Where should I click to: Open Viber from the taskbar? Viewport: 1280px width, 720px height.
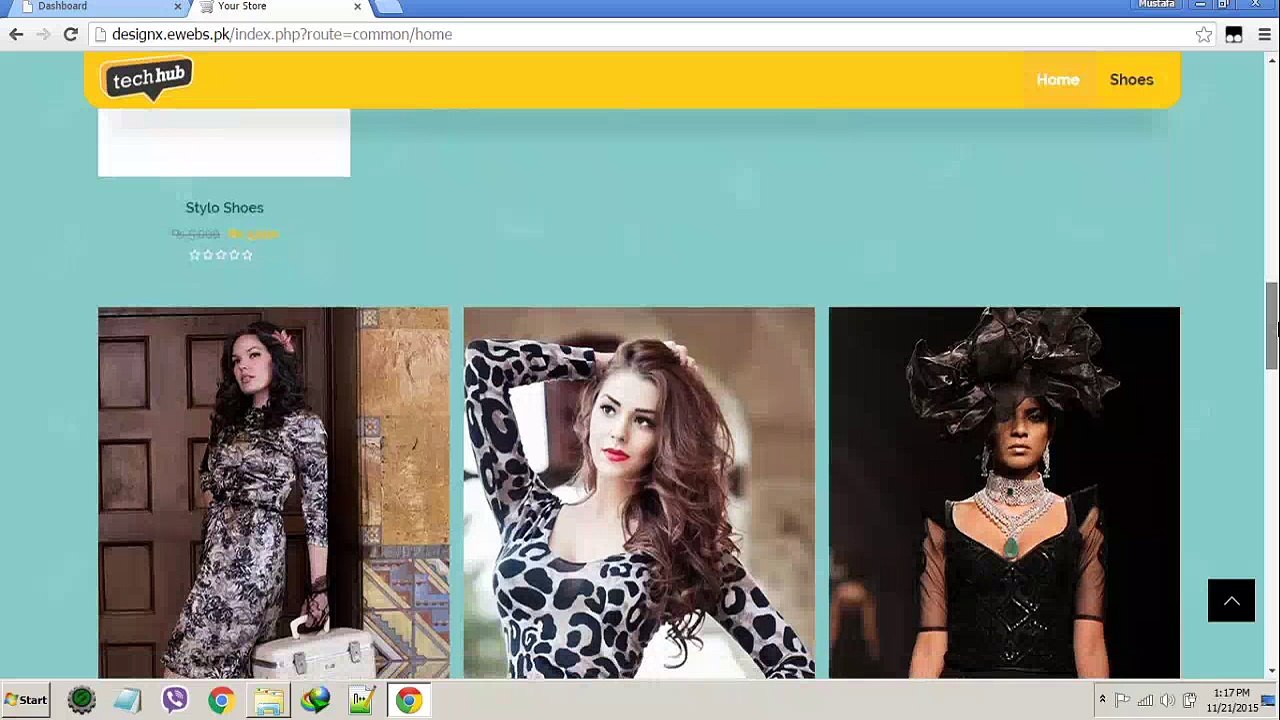(175, 700)
